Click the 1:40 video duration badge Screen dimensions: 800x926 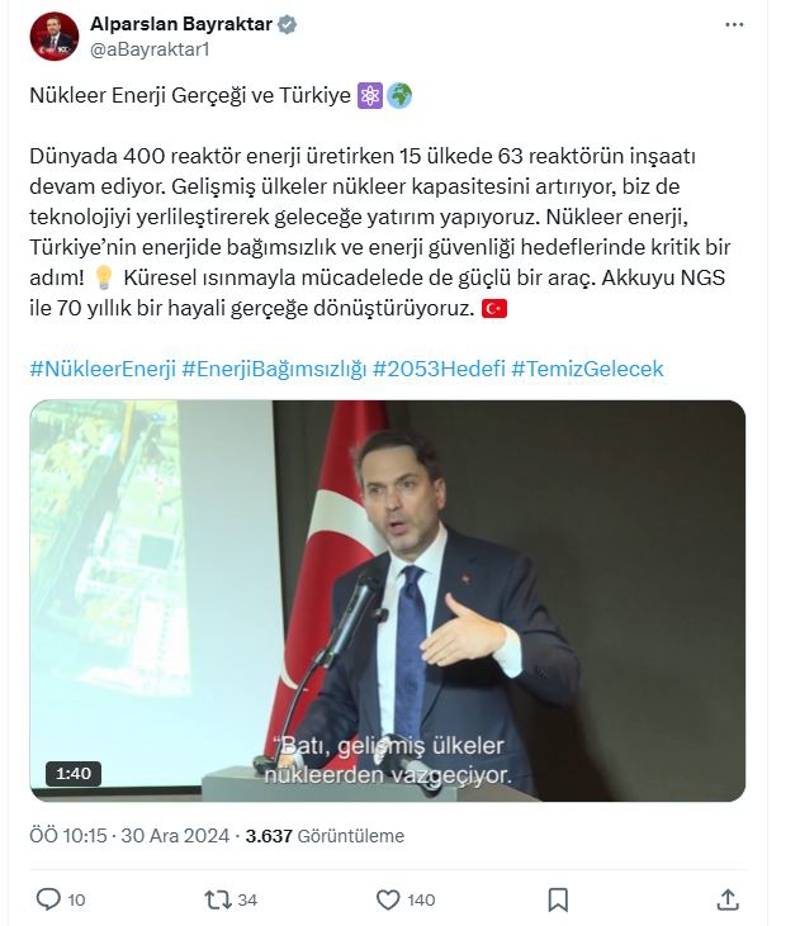(x=73, y=773)
